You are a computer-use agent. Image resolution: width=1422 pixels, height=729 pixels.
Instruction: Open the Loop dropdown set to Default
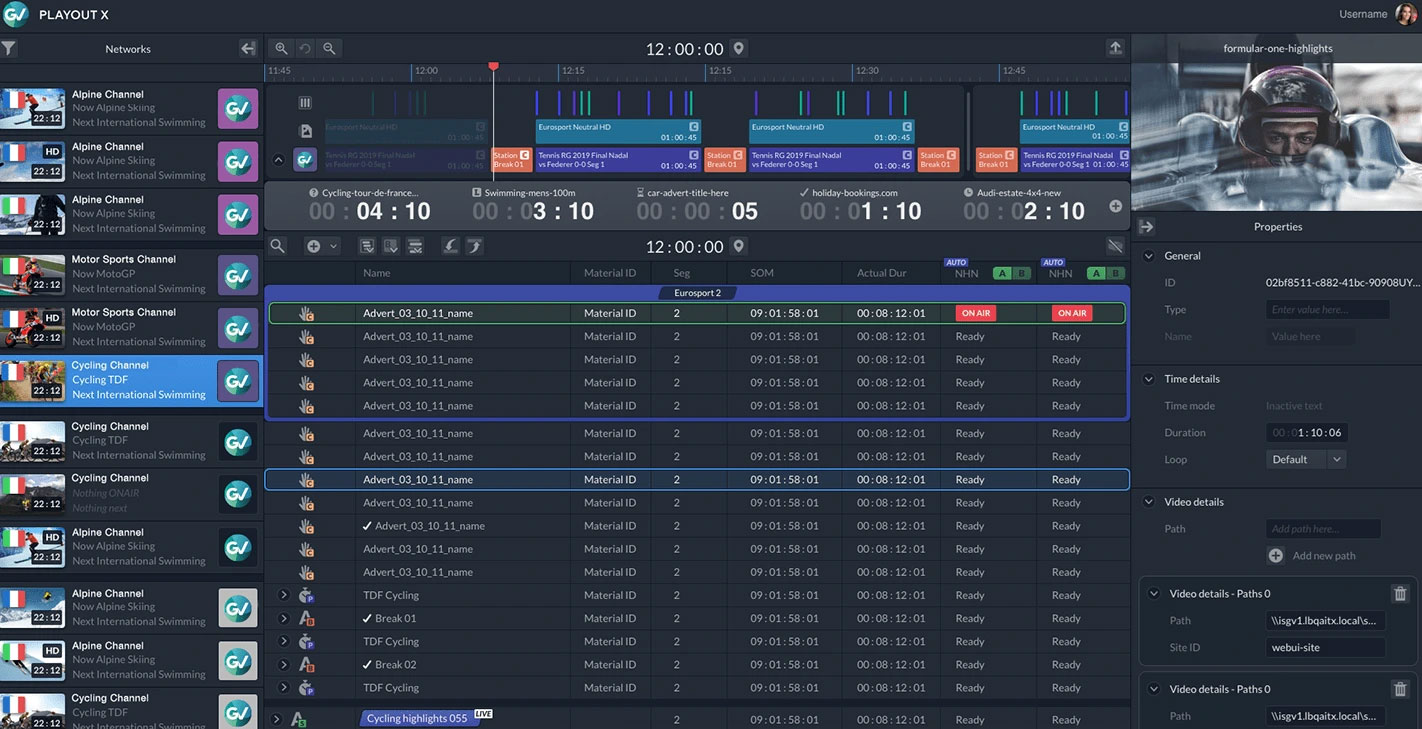pos(1307,459)
